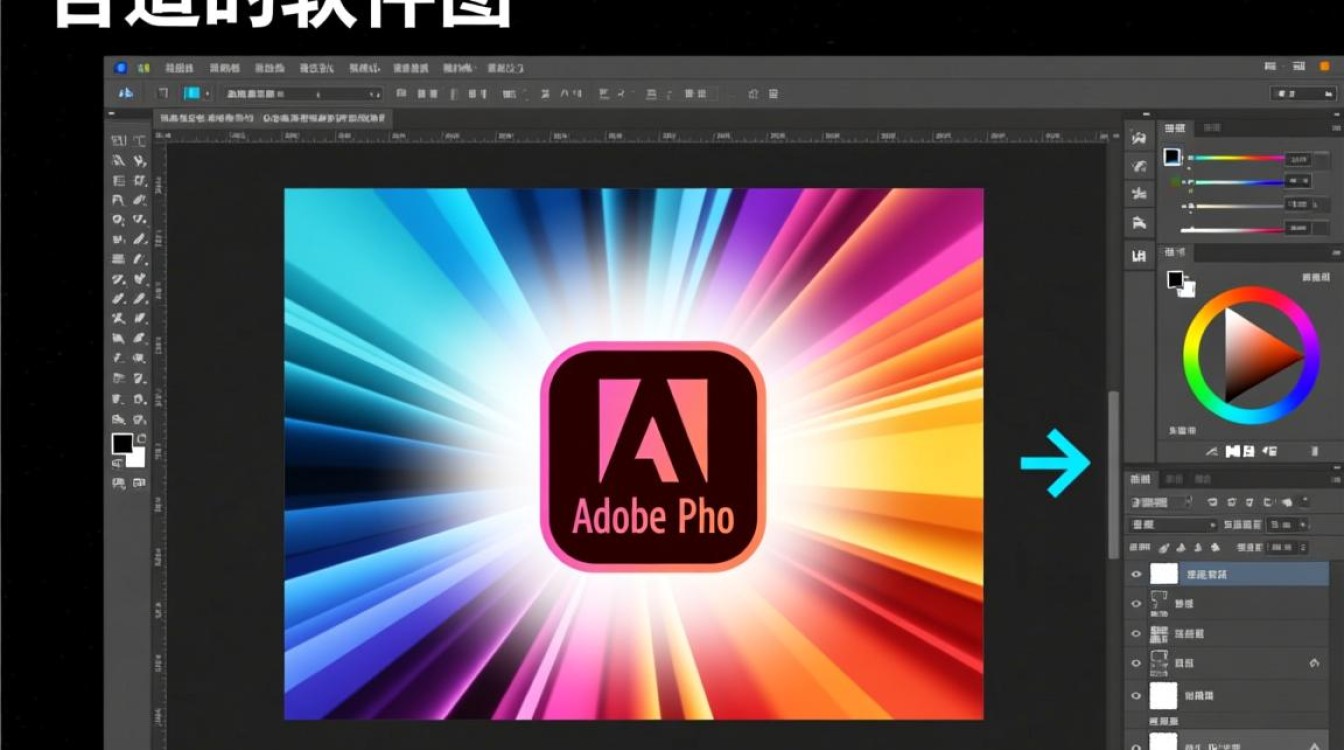Open the top icon in collapsed panel strip

[1138, 138]
